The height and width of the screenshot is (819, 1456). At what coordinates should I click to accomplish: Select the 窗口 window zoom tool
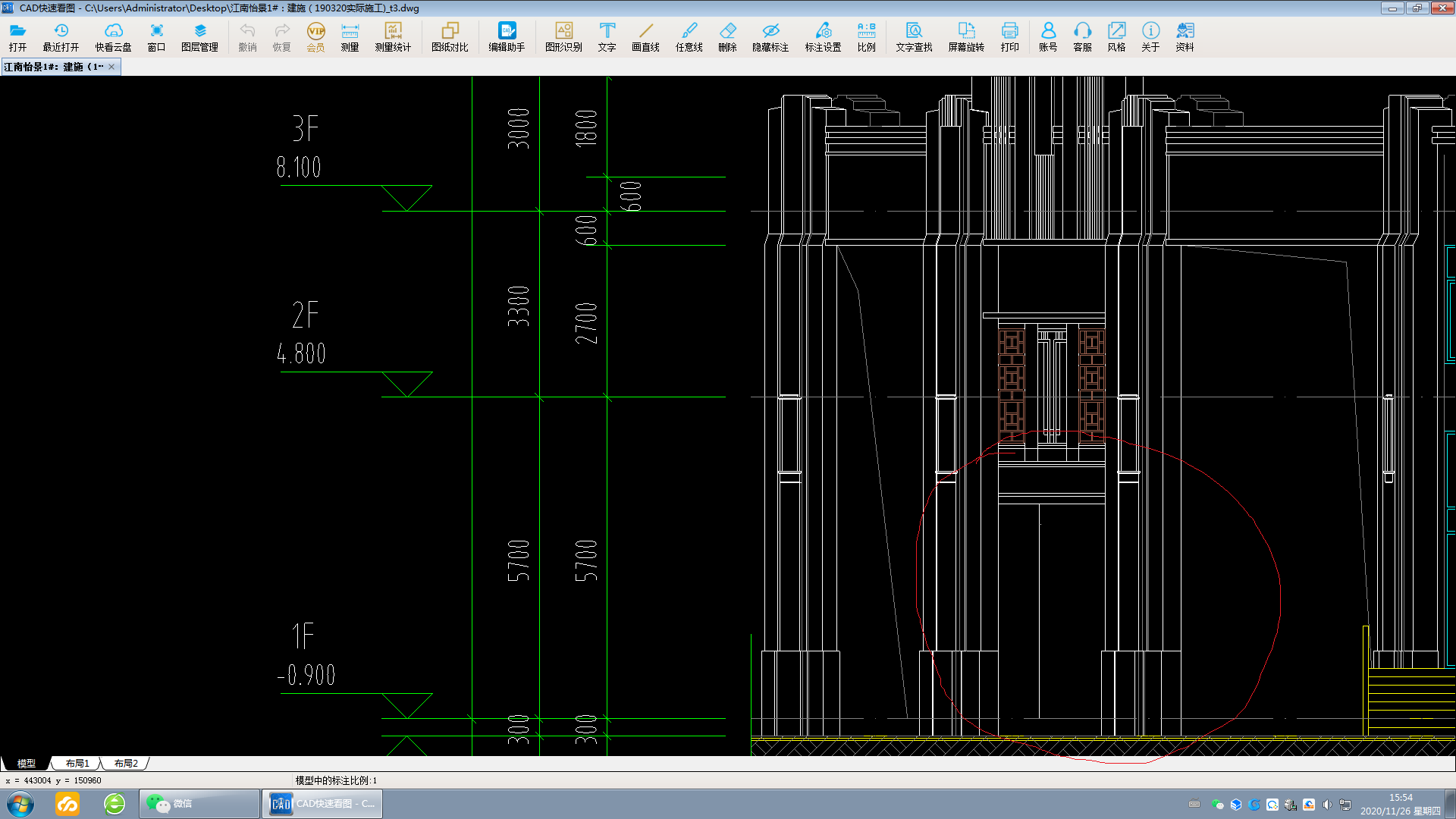pos(156,37)
